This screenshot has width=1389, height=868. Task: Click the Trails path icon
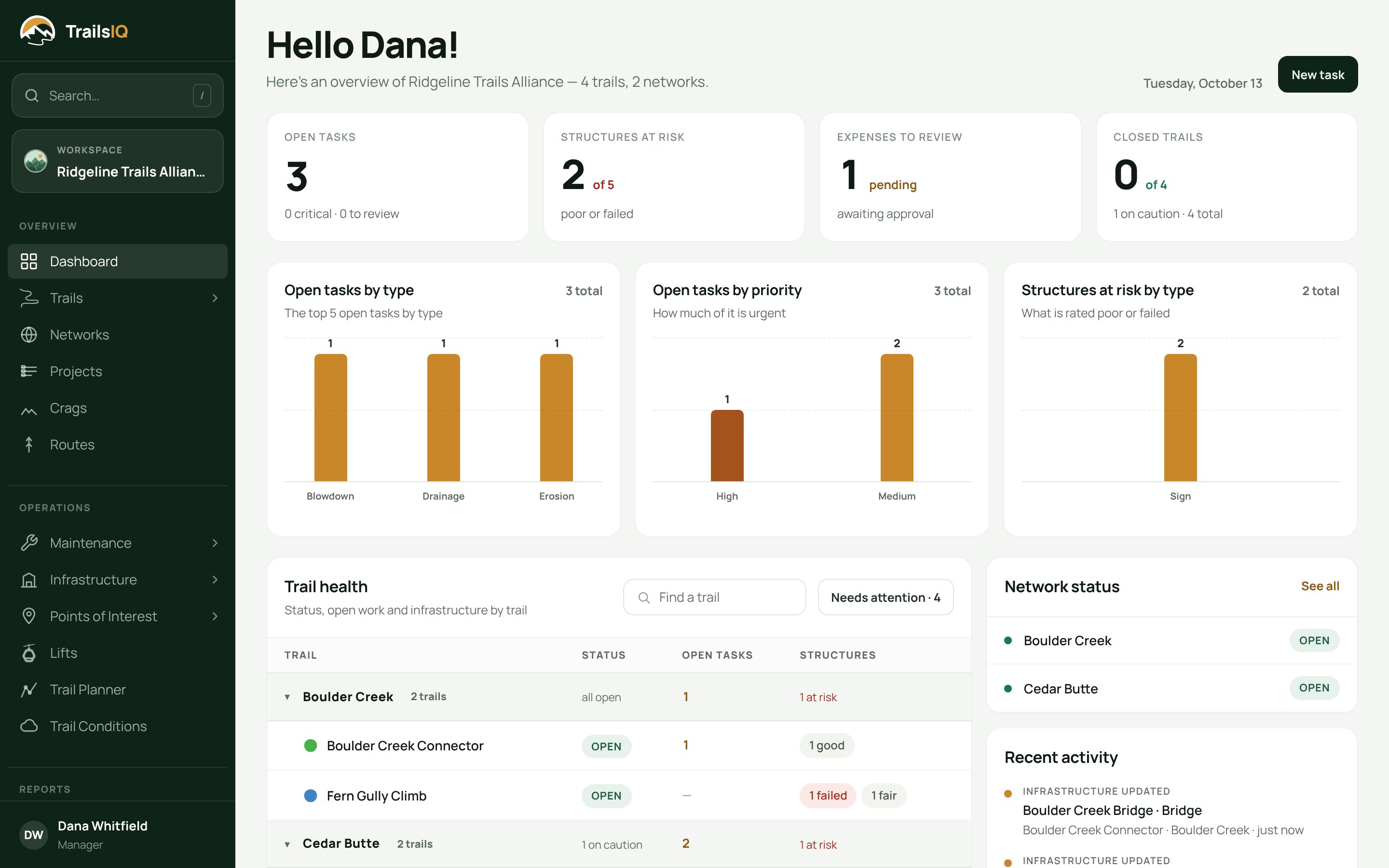[29, 298]
